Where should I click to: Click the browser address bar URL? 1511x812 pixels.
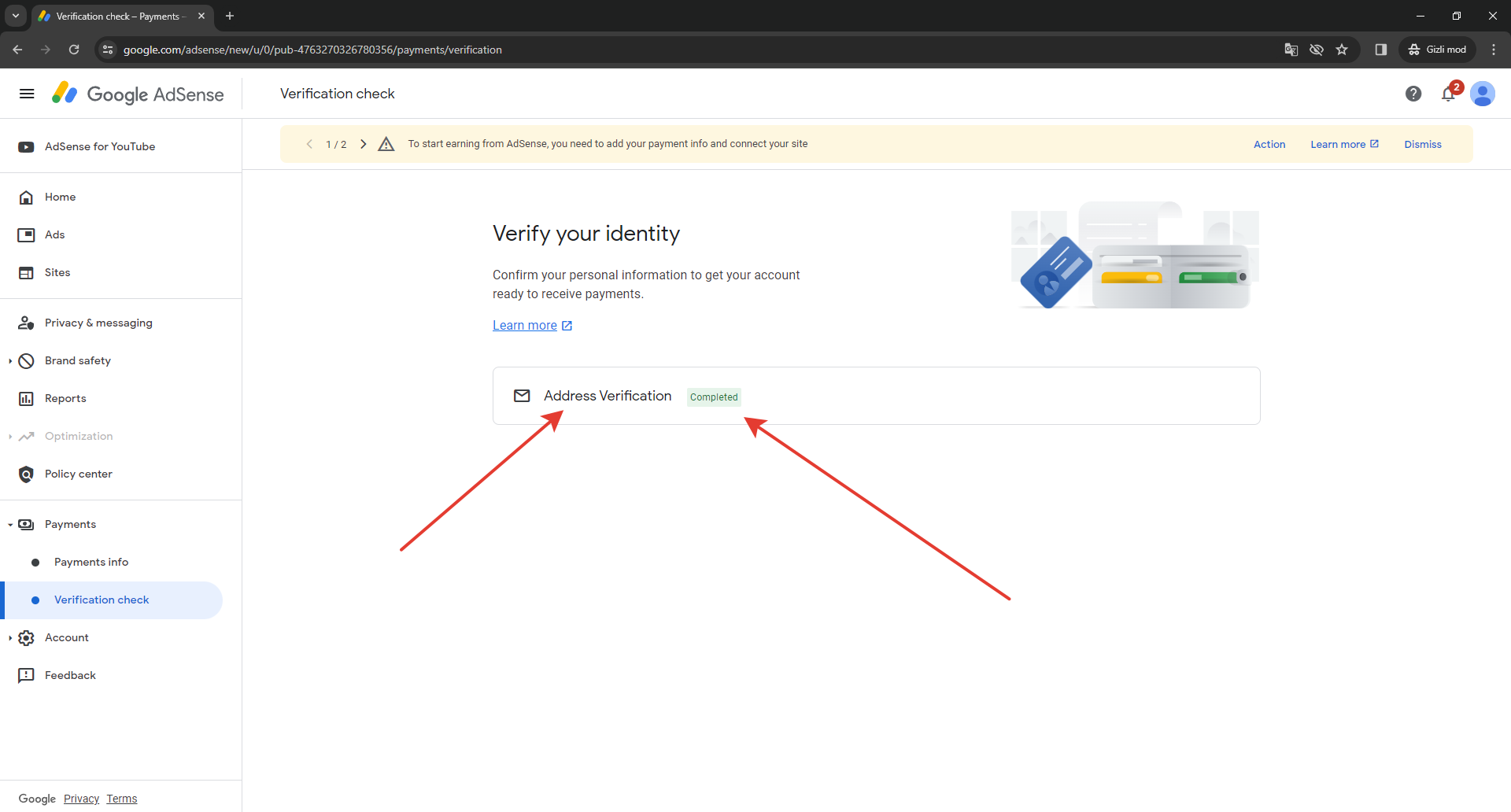312,50
